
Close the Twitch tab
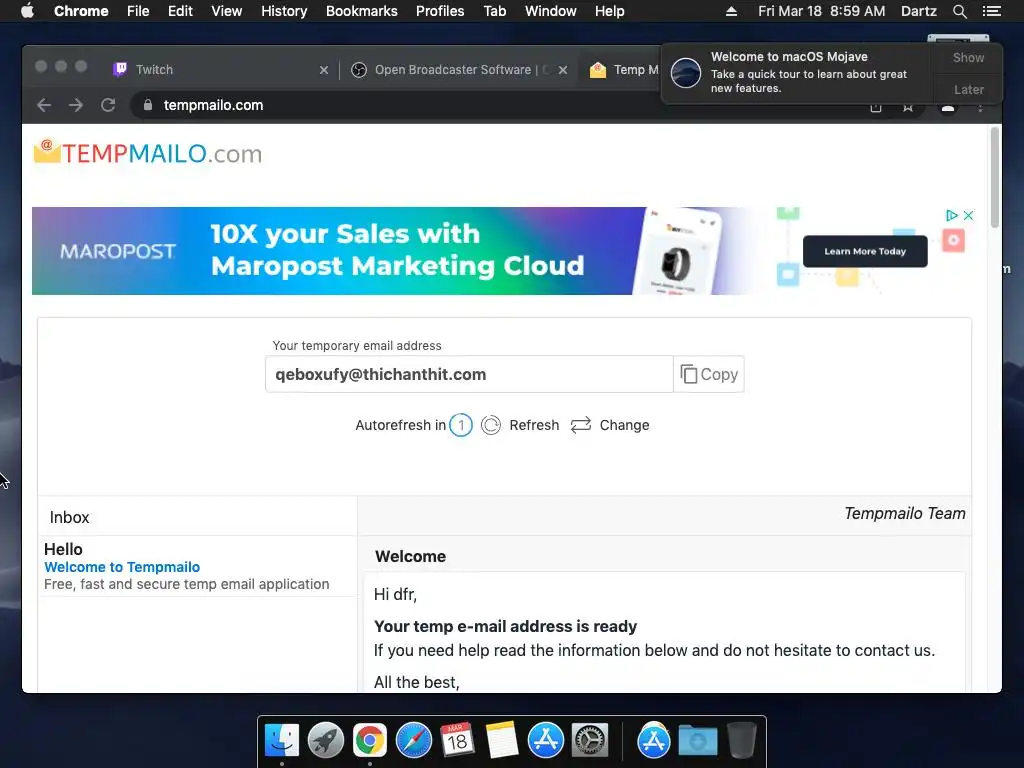(x=323, y=70)
